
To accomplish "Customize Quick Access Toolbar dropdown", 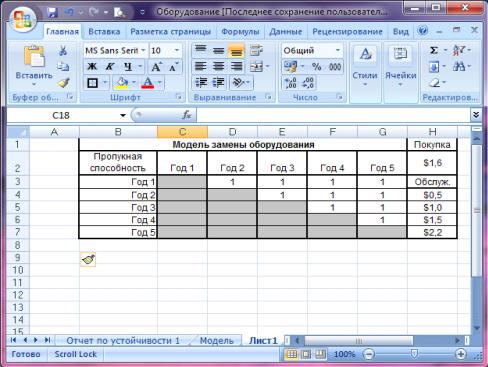I will point(142,13).
